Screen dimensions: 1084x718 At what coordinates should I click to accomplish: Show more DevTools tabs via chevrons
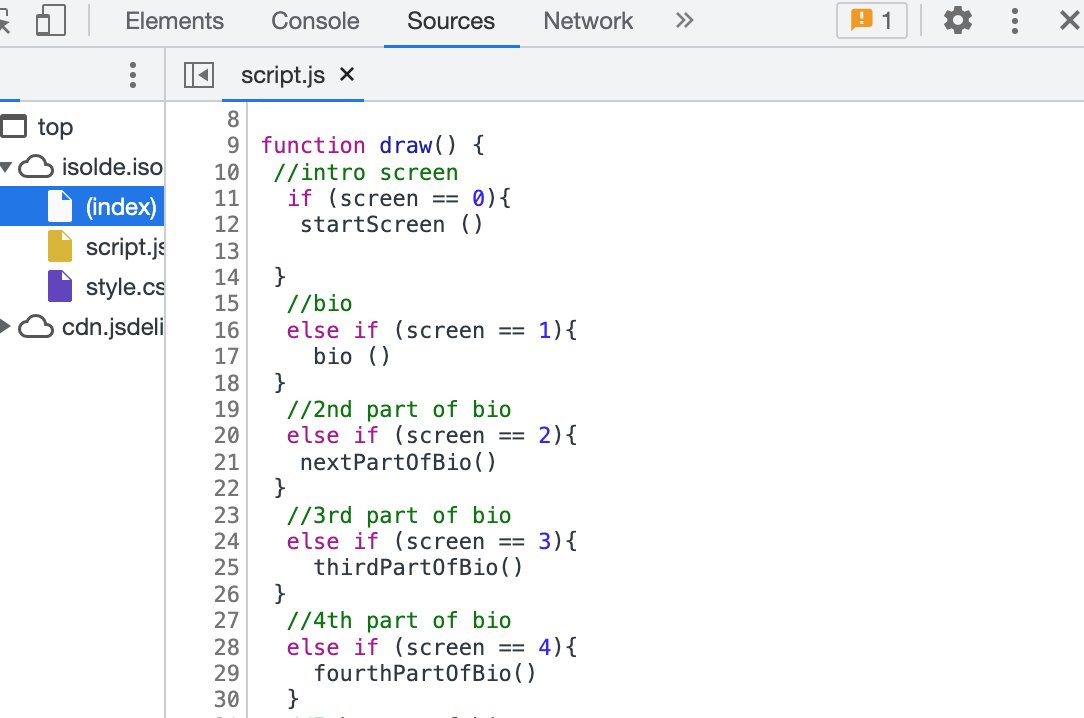[x=684, y=20]
